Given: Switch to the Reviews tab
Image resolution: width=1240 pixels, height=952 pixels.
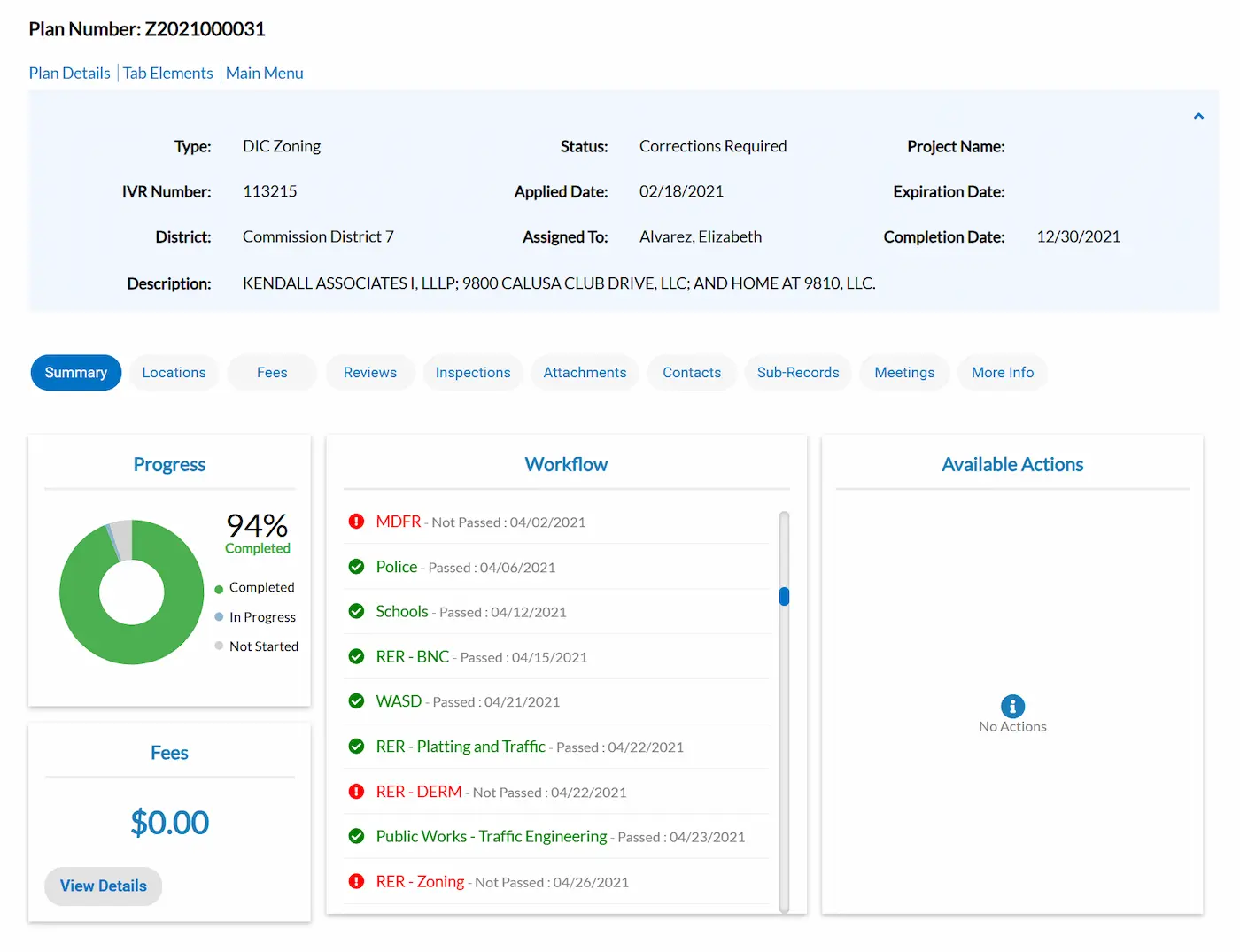Looking at the screenshot, I should pos(370,373).
